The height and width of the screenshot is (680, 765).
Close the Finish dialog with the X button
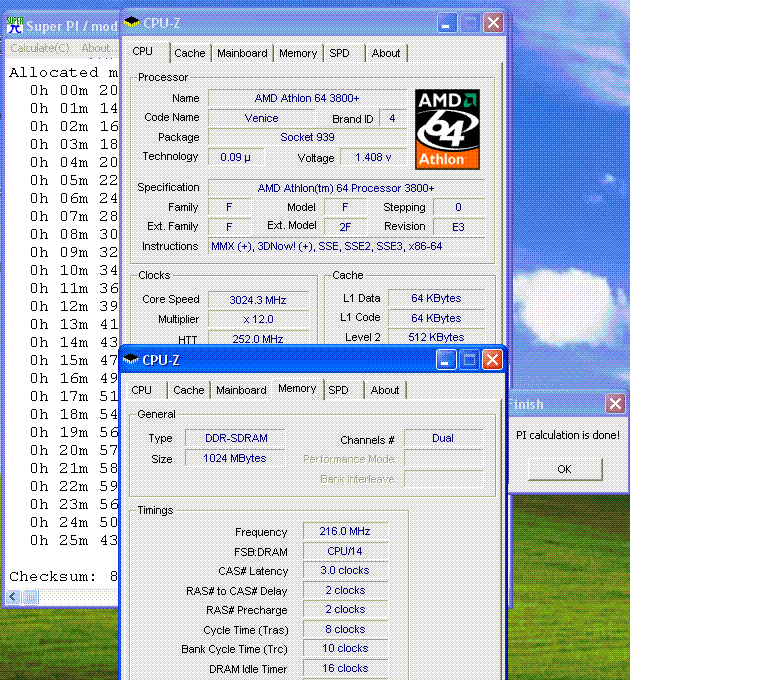tap(615, 403)
